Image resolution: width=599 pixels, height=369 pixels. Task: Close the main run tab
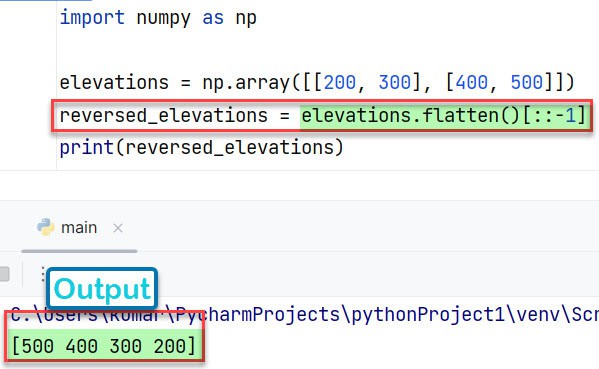point(118,228)
